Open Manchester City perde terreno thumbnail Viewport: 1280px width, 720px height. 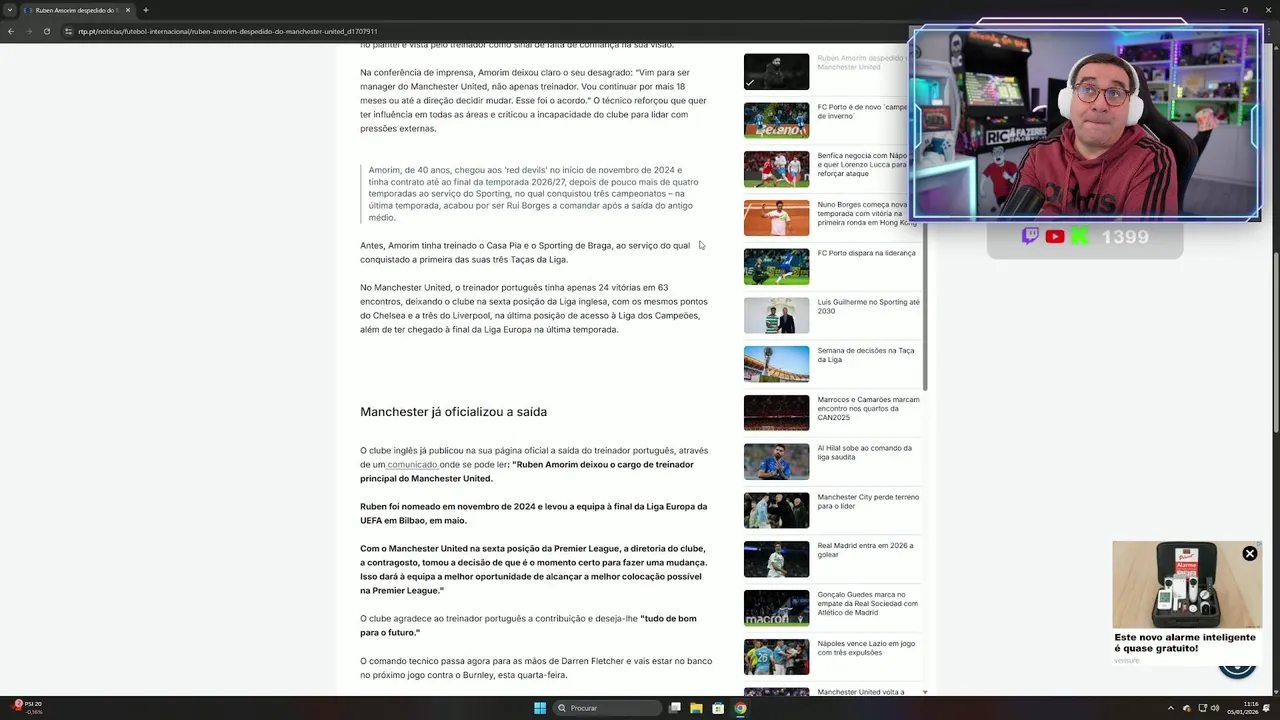(x=776, y=511)
